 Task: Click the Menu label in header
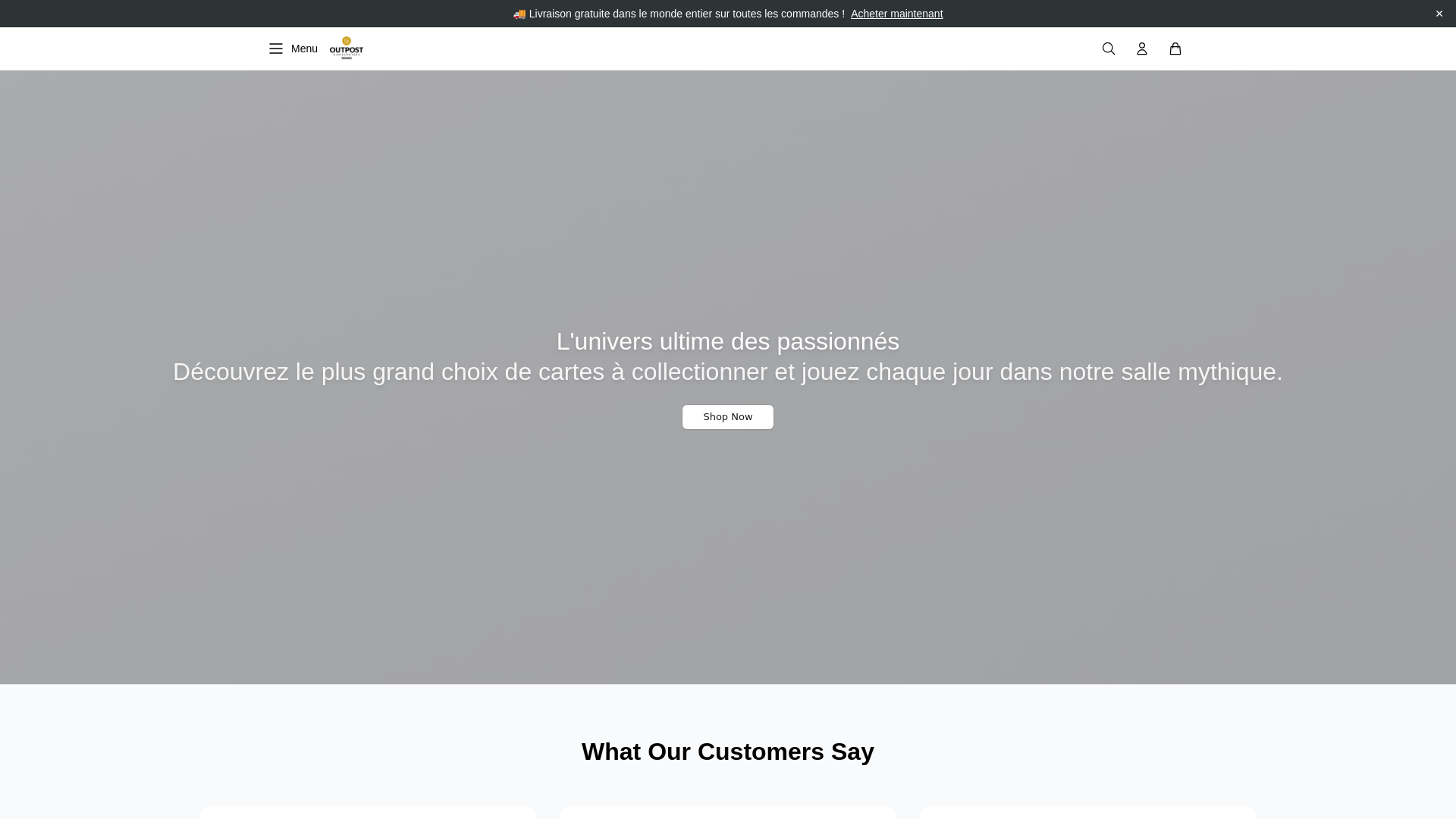pyautogui.click(x=304, y=49)
